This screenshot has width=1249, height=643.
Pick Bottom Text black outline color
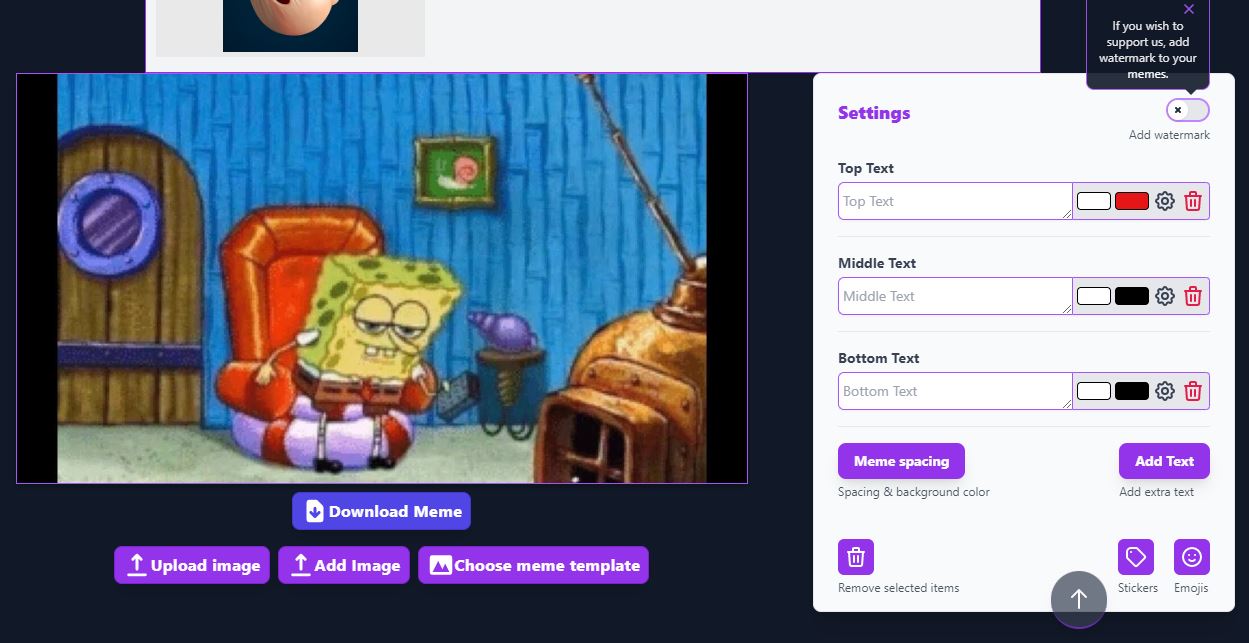(1132, 391)
